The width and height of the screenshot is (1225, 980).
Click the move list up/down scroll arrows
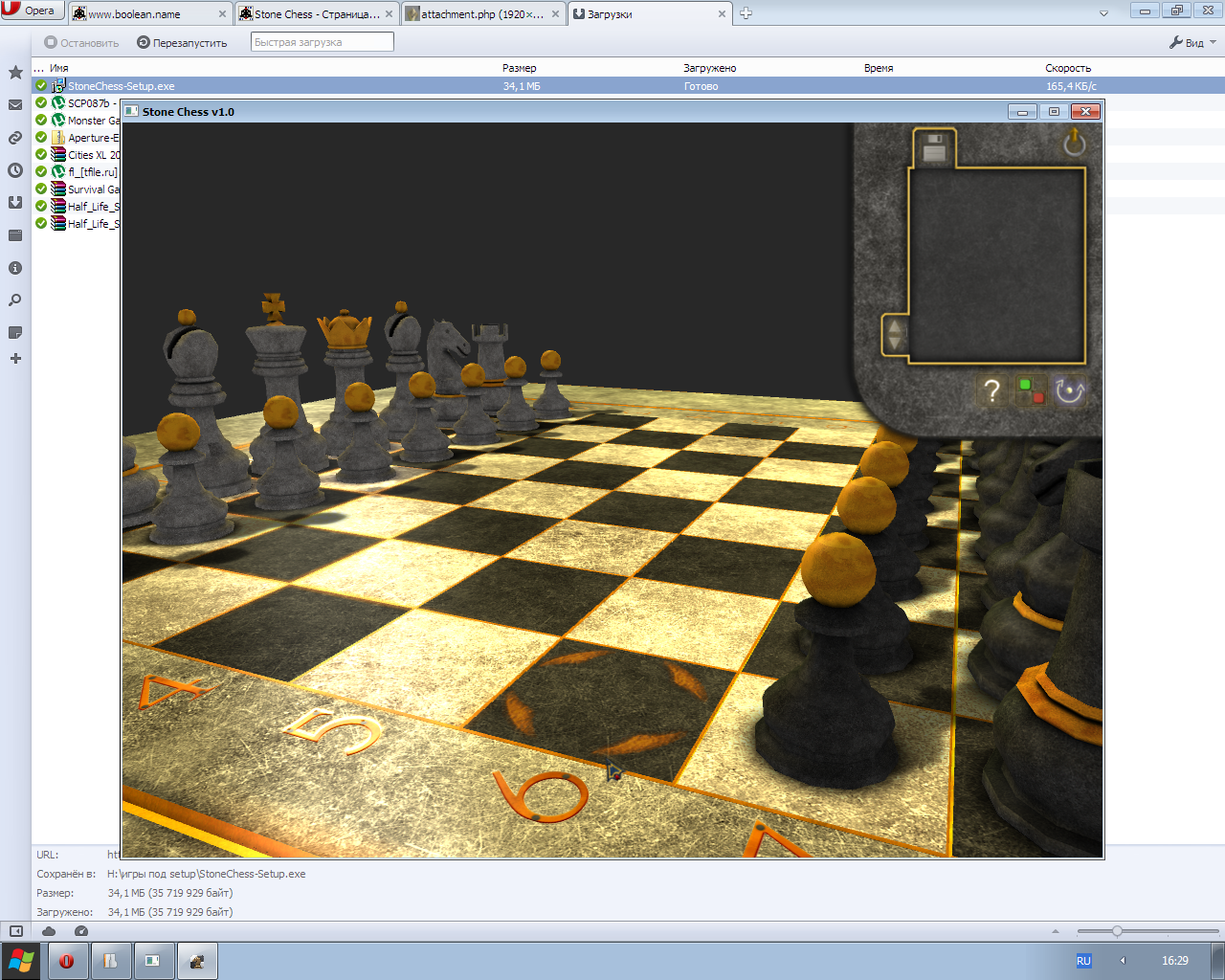[895, 335]
